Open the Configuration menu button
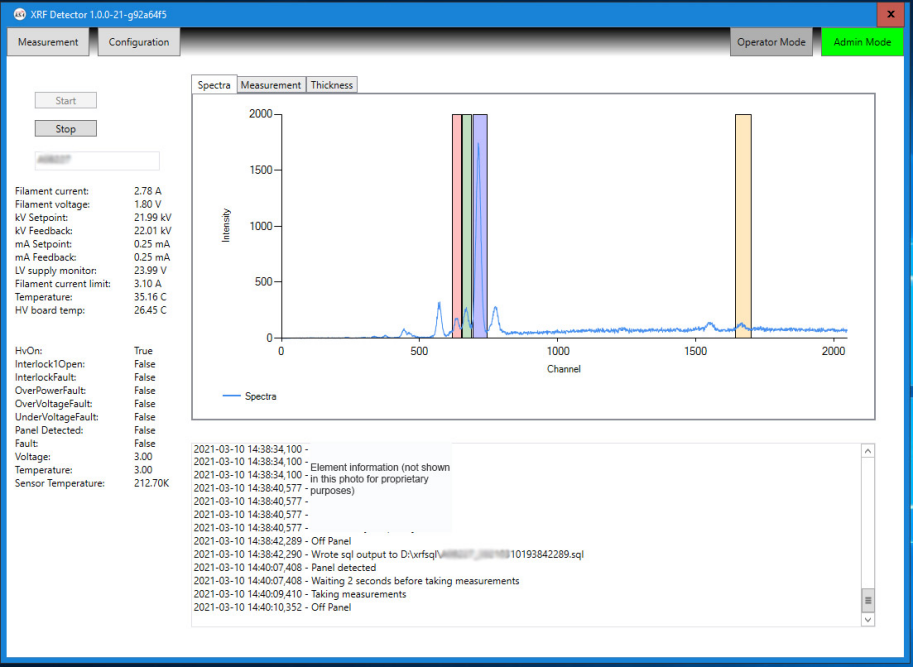This screenshot has height=667, width=913. click(139, 42)
